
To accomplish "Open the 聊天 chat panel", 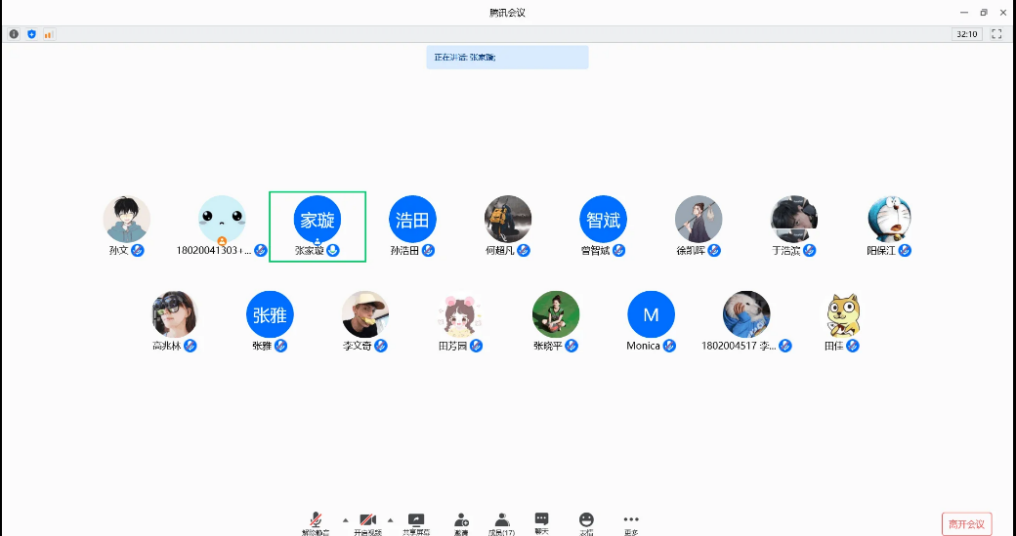I will pyautogui.click(x=541, y=521).
